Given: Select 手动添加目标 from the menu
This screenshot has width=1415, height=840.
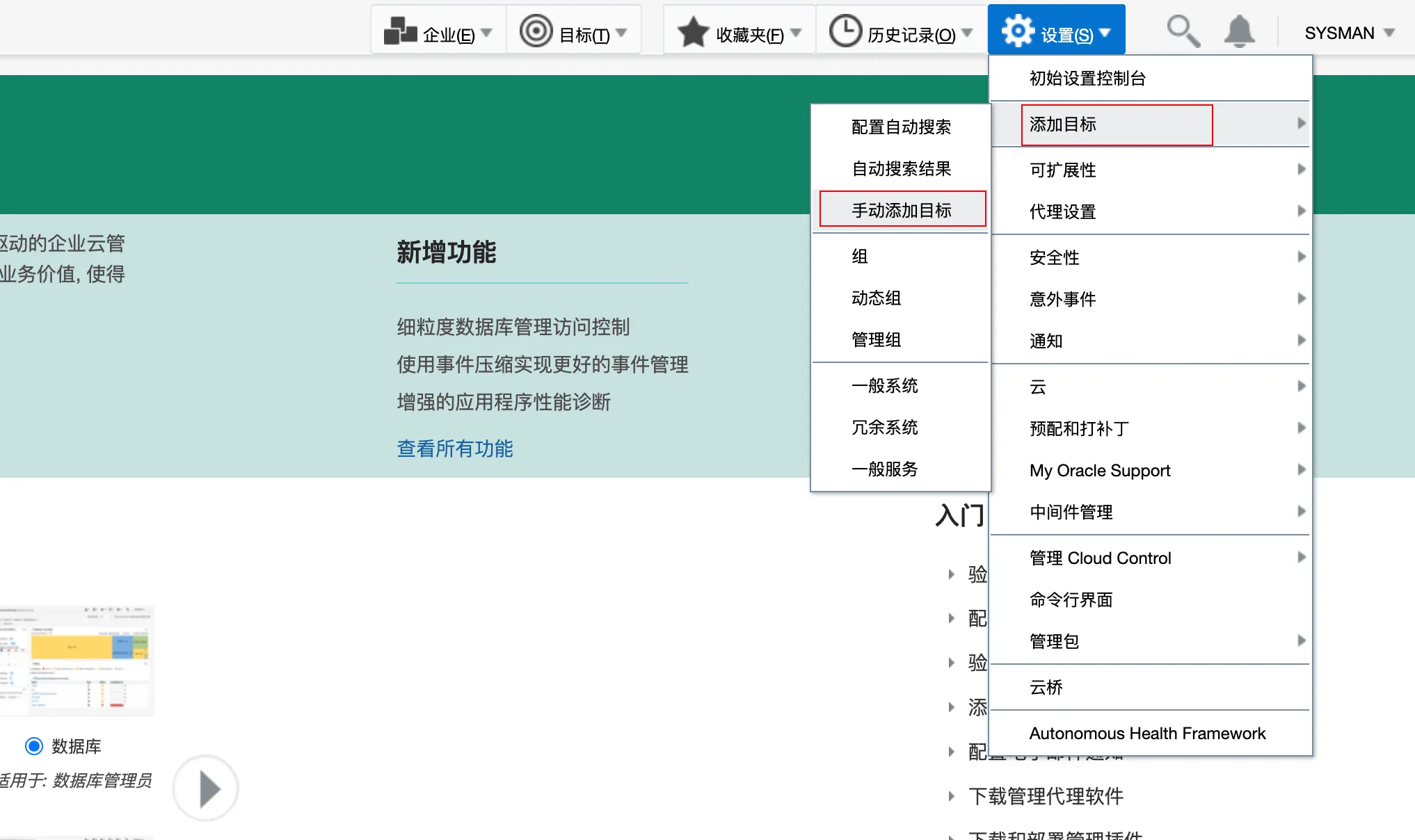Looking at the screenshot, I should pos(902,209).
